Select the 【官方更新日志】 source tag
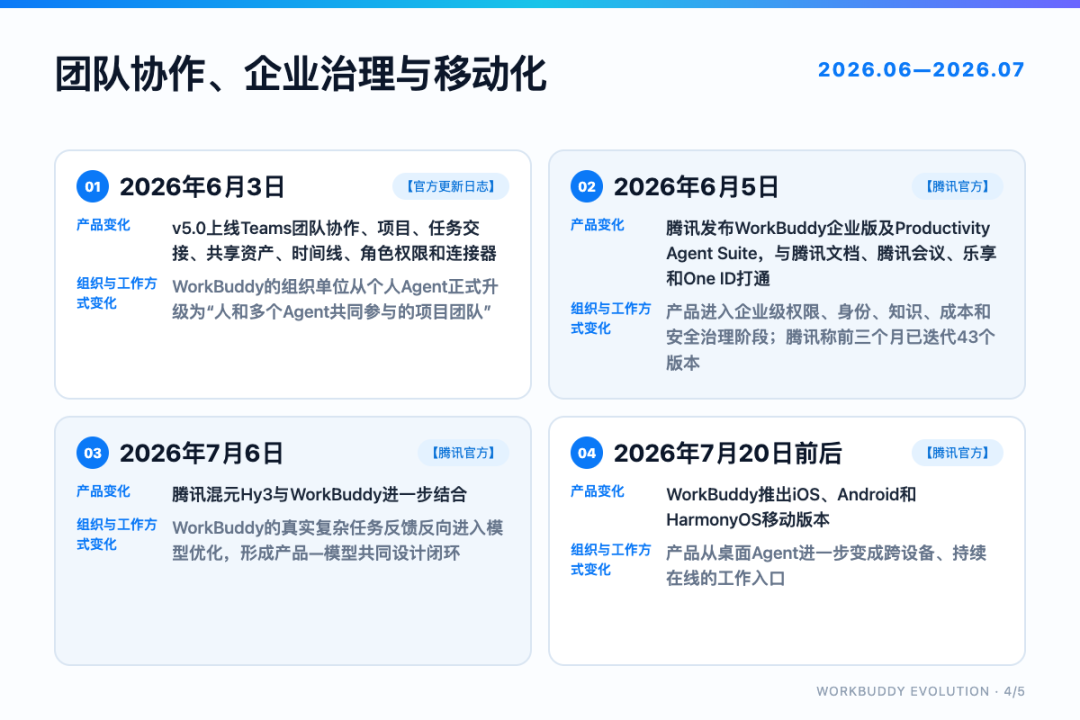The image size is (1080, 720). tap(450, 186)
